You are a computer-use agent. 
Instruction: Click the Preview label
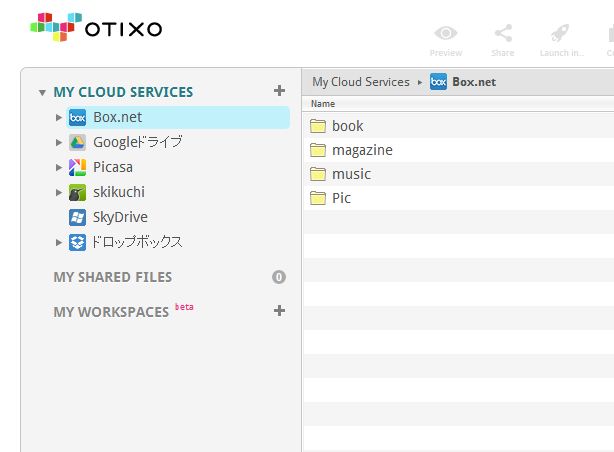coord(446,53)
